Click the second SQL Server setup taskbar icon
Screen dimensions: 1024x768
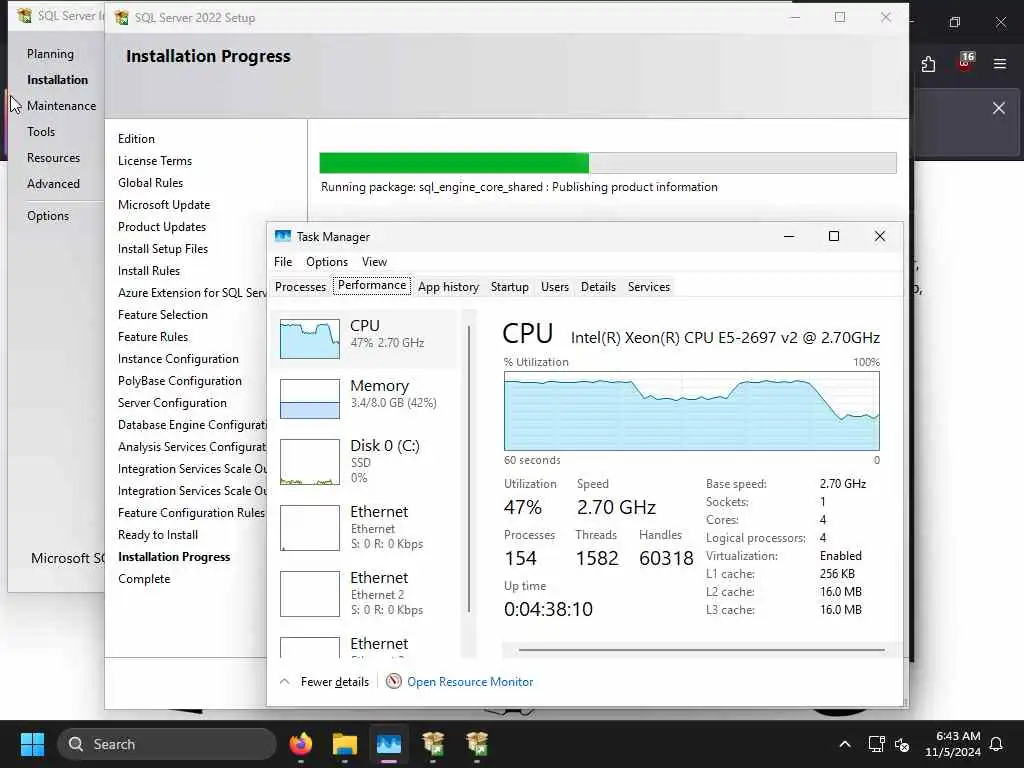[477, 744]
